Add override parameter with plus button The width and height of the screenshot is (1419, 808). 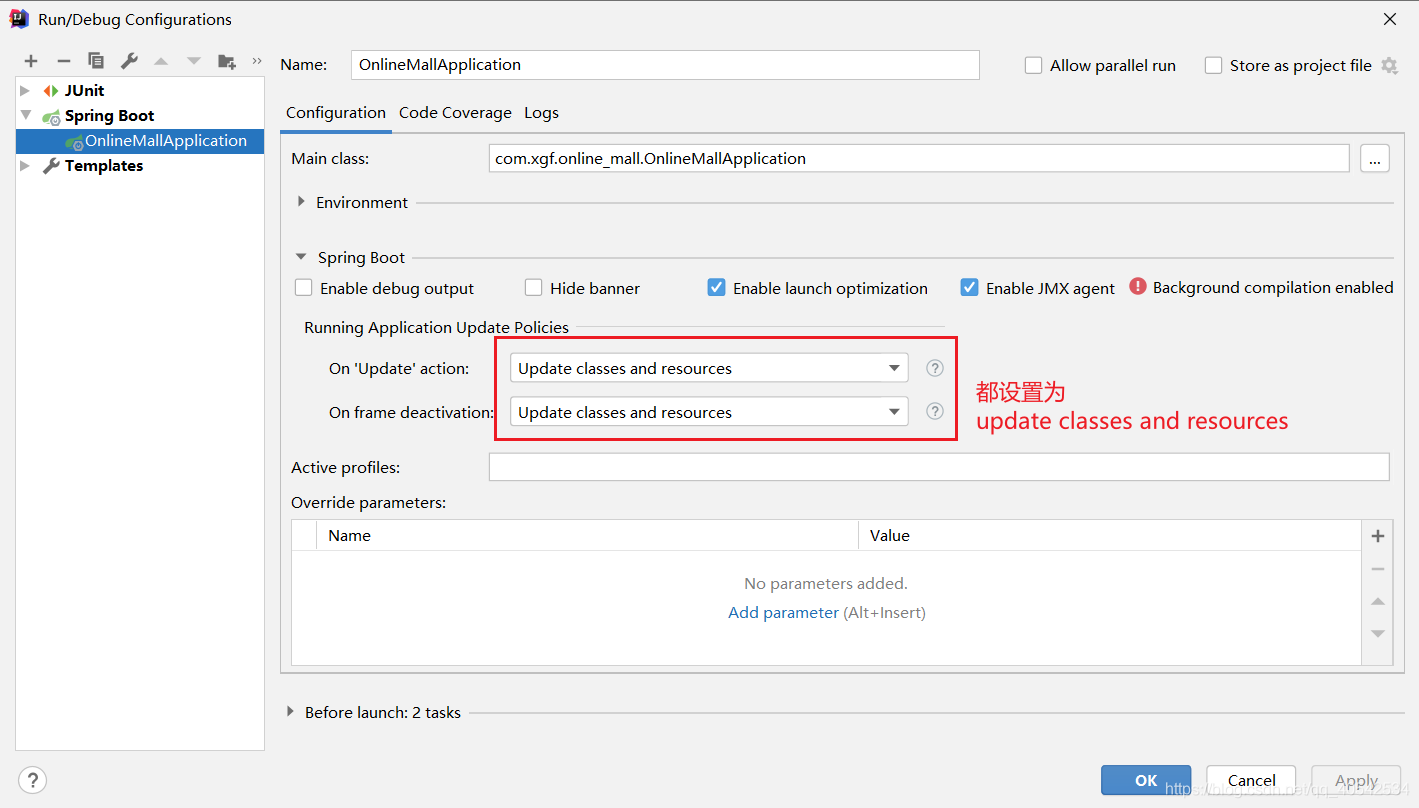pos(1378,536)
